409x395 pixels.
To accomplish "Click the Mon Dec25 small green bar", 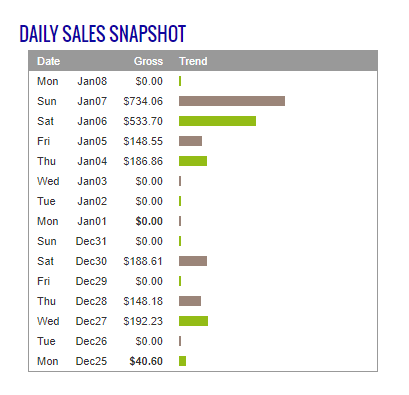I will tap(182, 361).
